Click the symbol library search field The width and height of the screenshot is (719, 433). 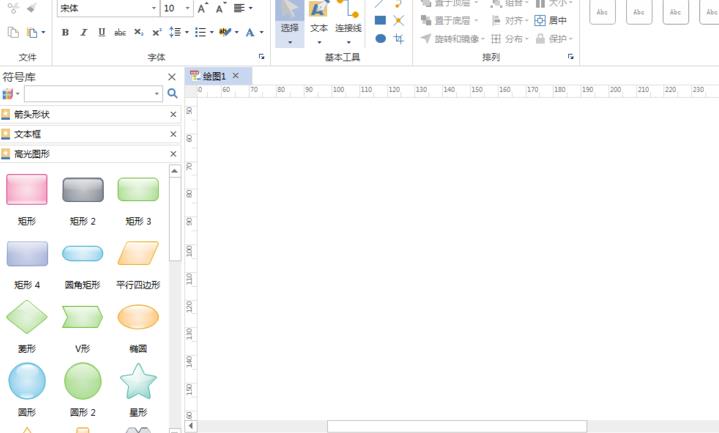pyautogui.click(x=88, y=94)
